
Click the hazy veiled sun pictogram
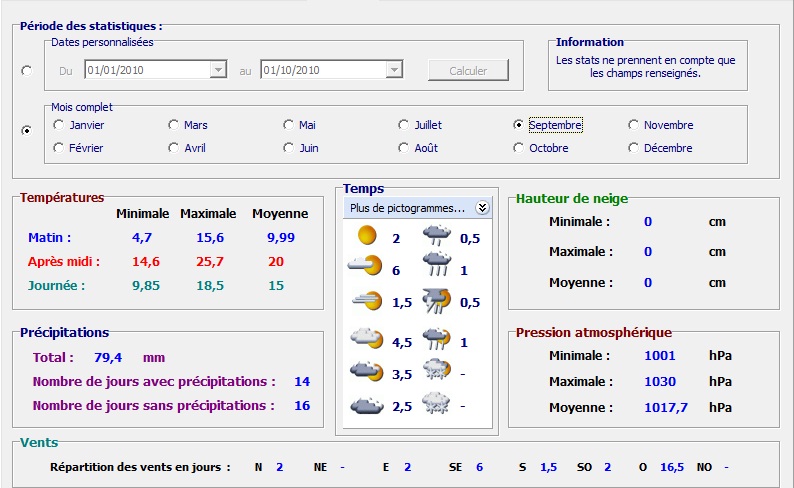pyautogui.click(x=367, y=300)
